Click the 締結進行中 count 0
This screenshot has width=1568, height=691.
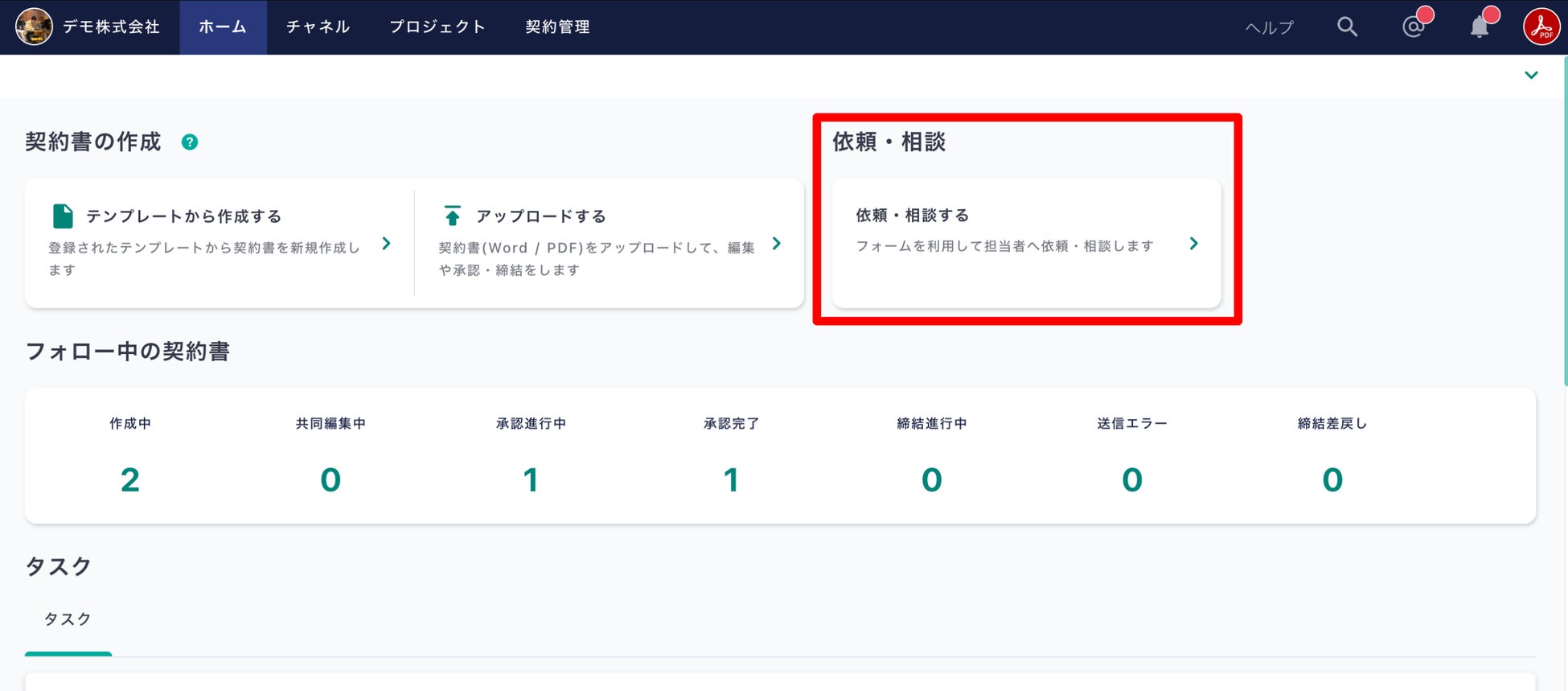click(932, 480)
